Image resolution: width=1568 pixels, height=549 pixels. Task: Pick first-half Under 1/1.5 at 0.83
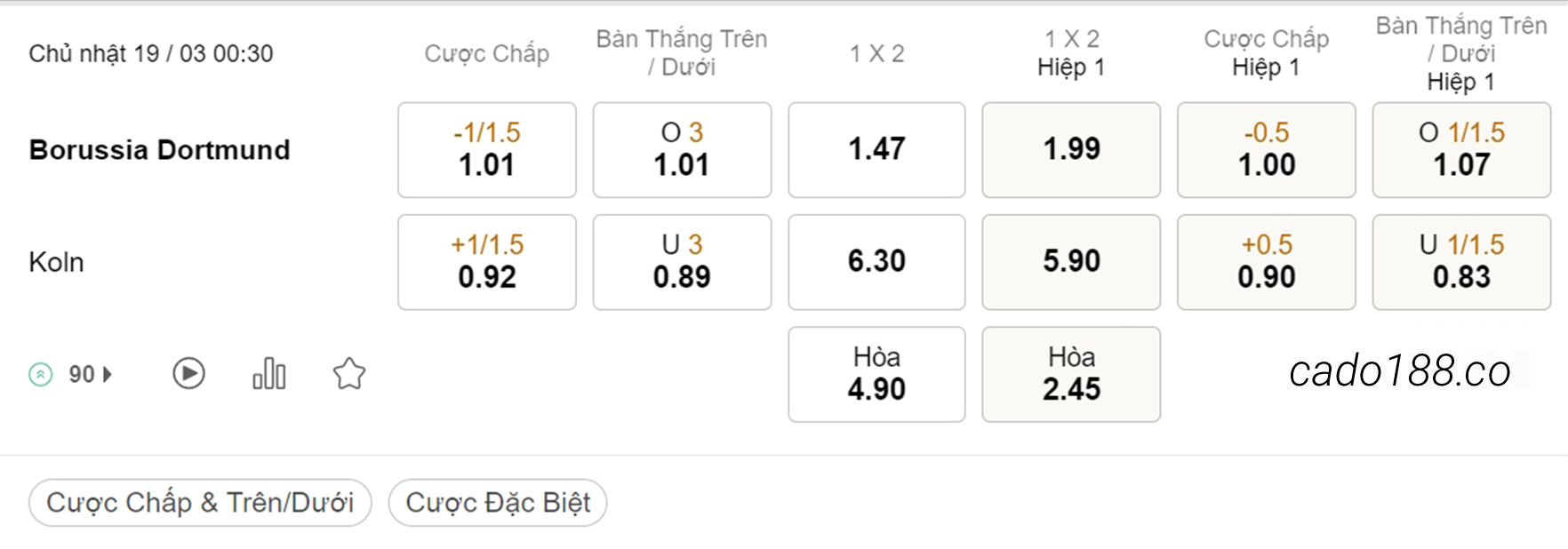coord(1461,261)
